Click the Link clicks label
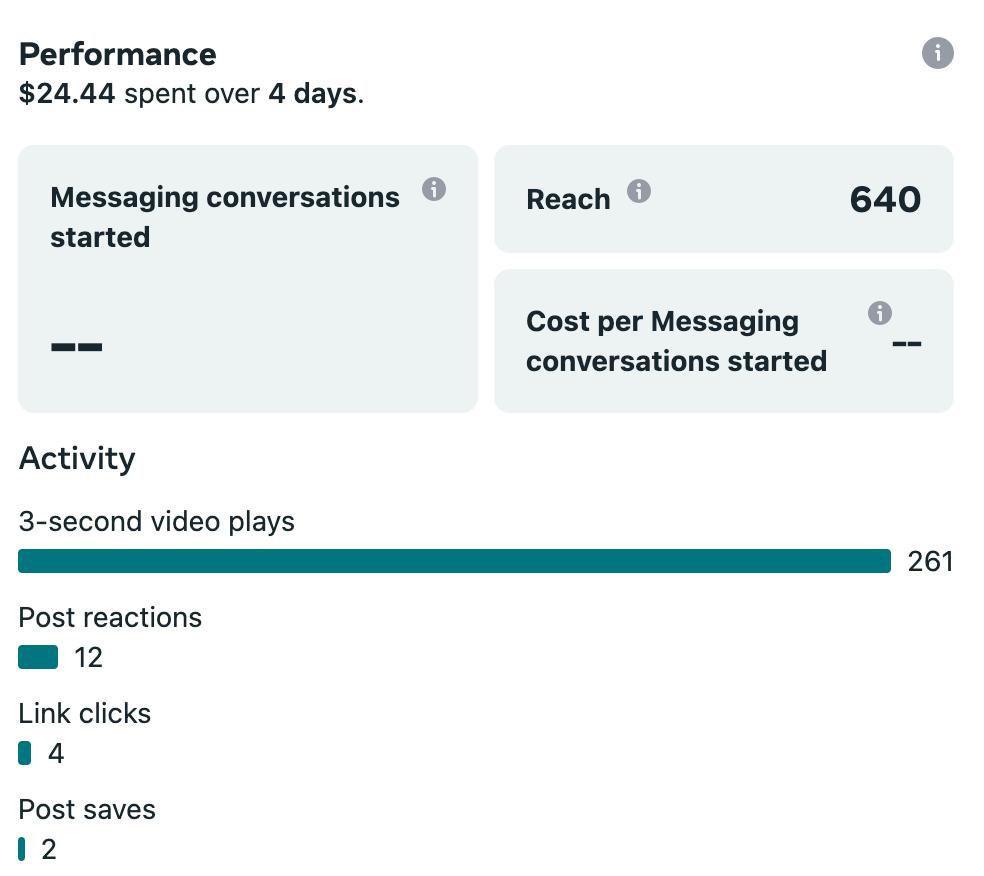This screenshot has width=984, height=876. click(85, 713)
